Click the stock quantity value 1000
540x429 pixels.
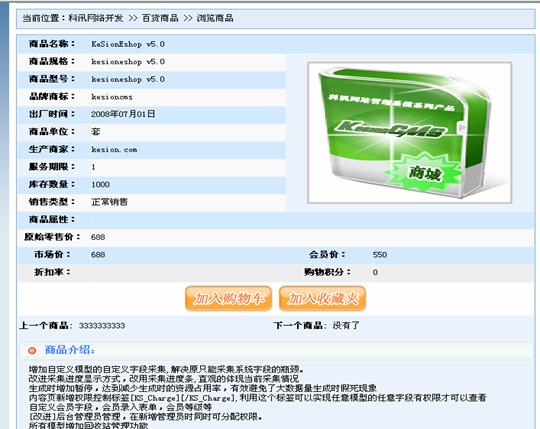(x=100, y=185)
